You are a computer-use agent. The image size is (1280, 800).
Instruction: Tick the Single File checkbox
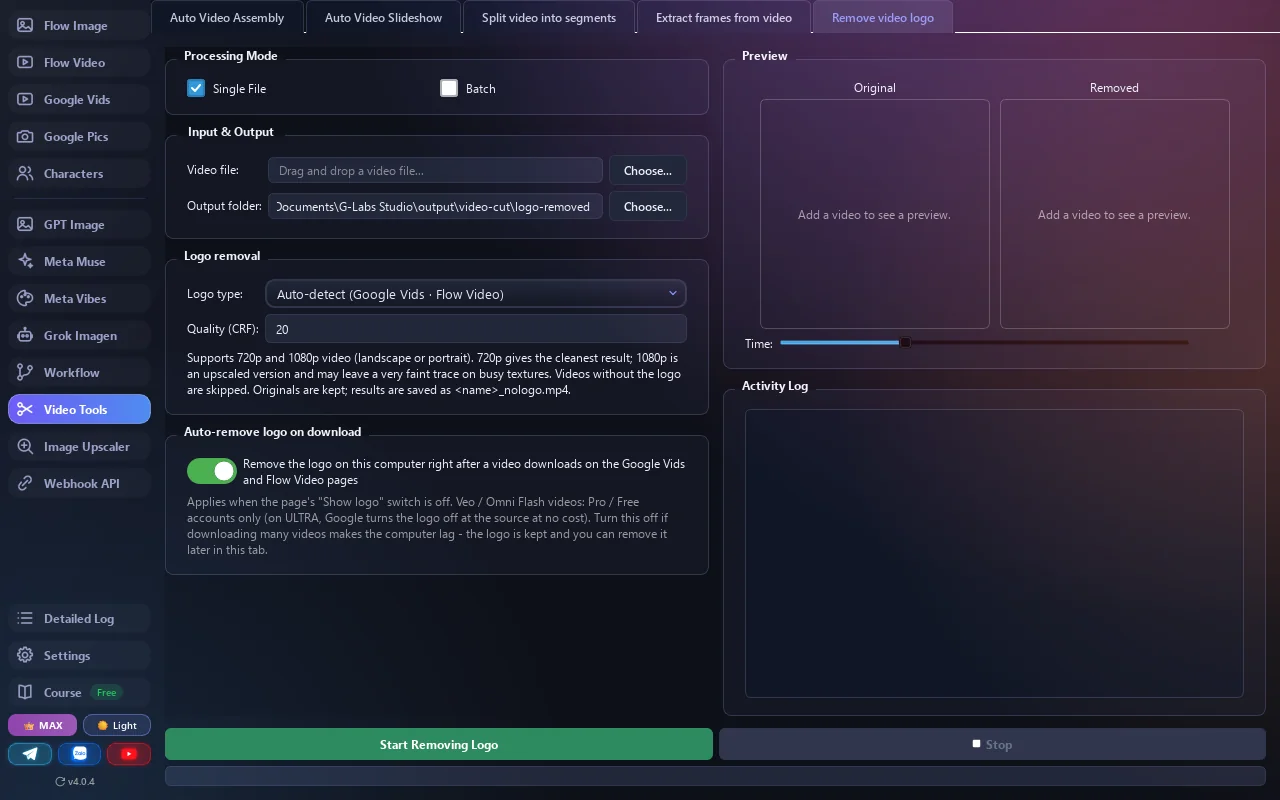coord(196,88)
